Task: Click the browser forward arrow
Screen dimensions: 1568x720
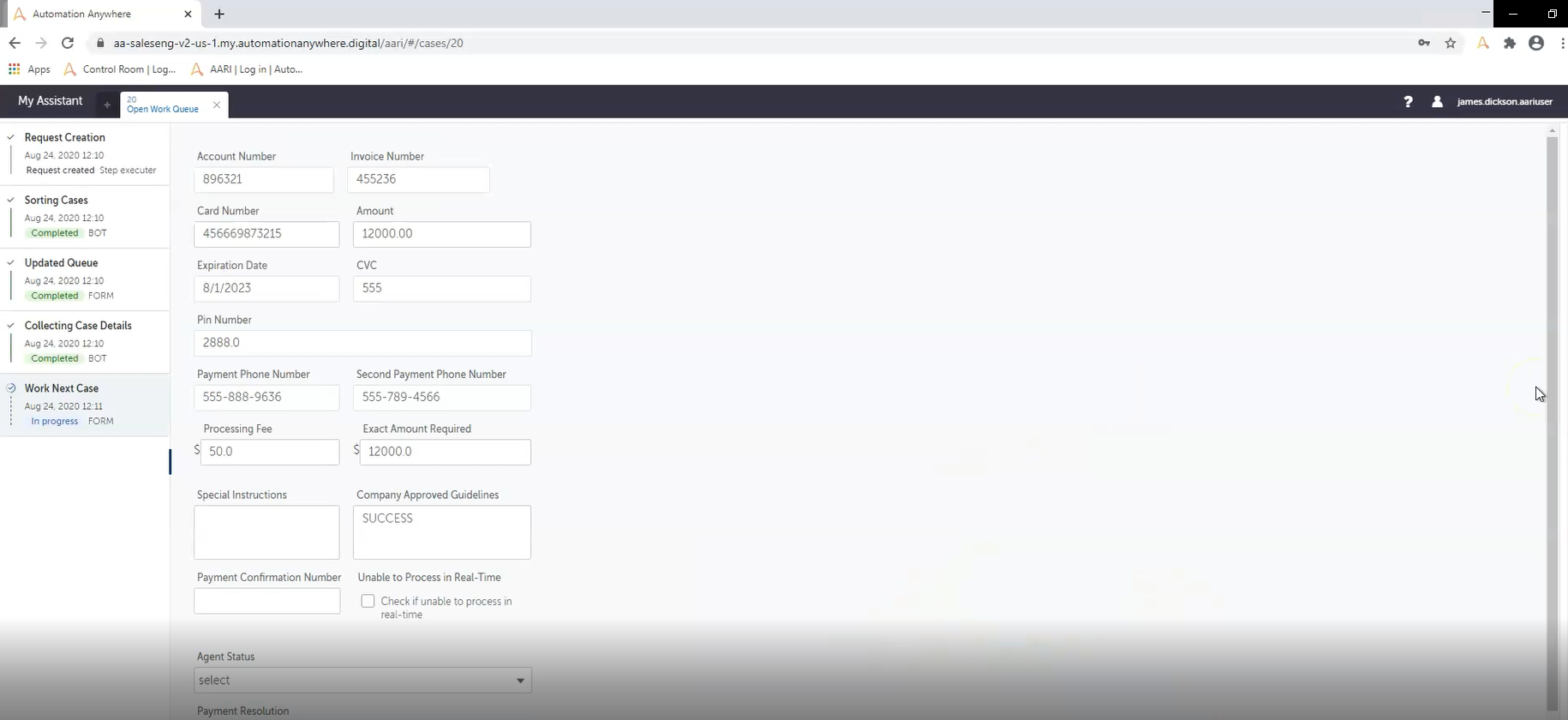Action: pyautogui.click(x=41, y=43)
